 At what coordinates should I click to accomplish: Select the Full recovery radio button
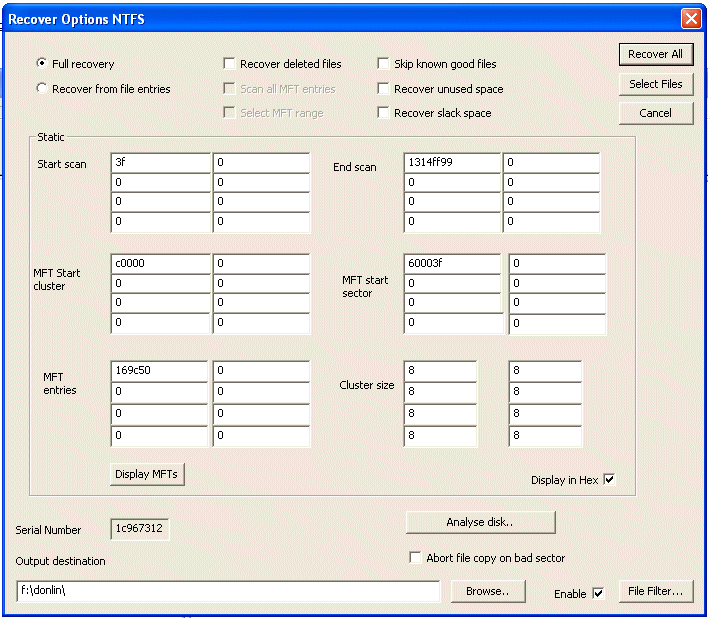pos(42,64)
